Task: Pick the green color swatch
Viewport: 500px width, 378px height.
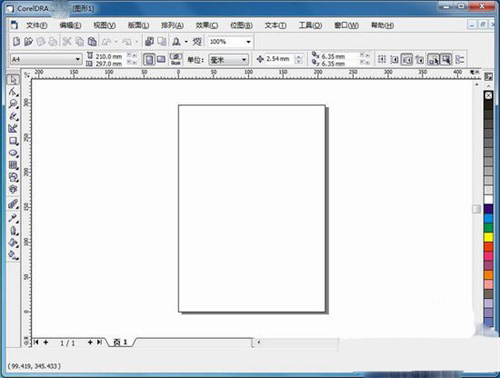Action: [x=488, y=228]
